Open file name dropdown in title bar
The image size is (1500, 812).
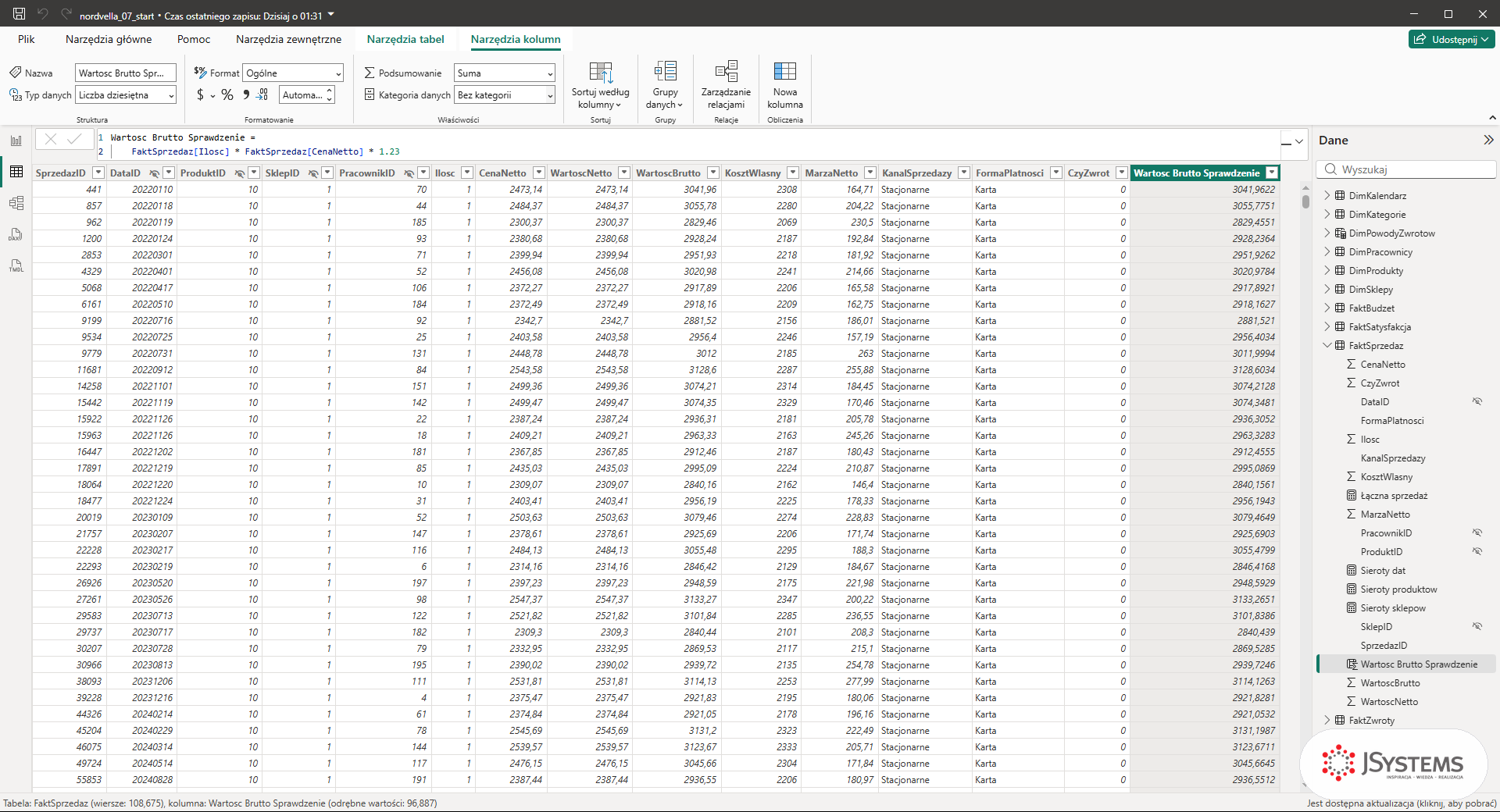coord(330,15)
